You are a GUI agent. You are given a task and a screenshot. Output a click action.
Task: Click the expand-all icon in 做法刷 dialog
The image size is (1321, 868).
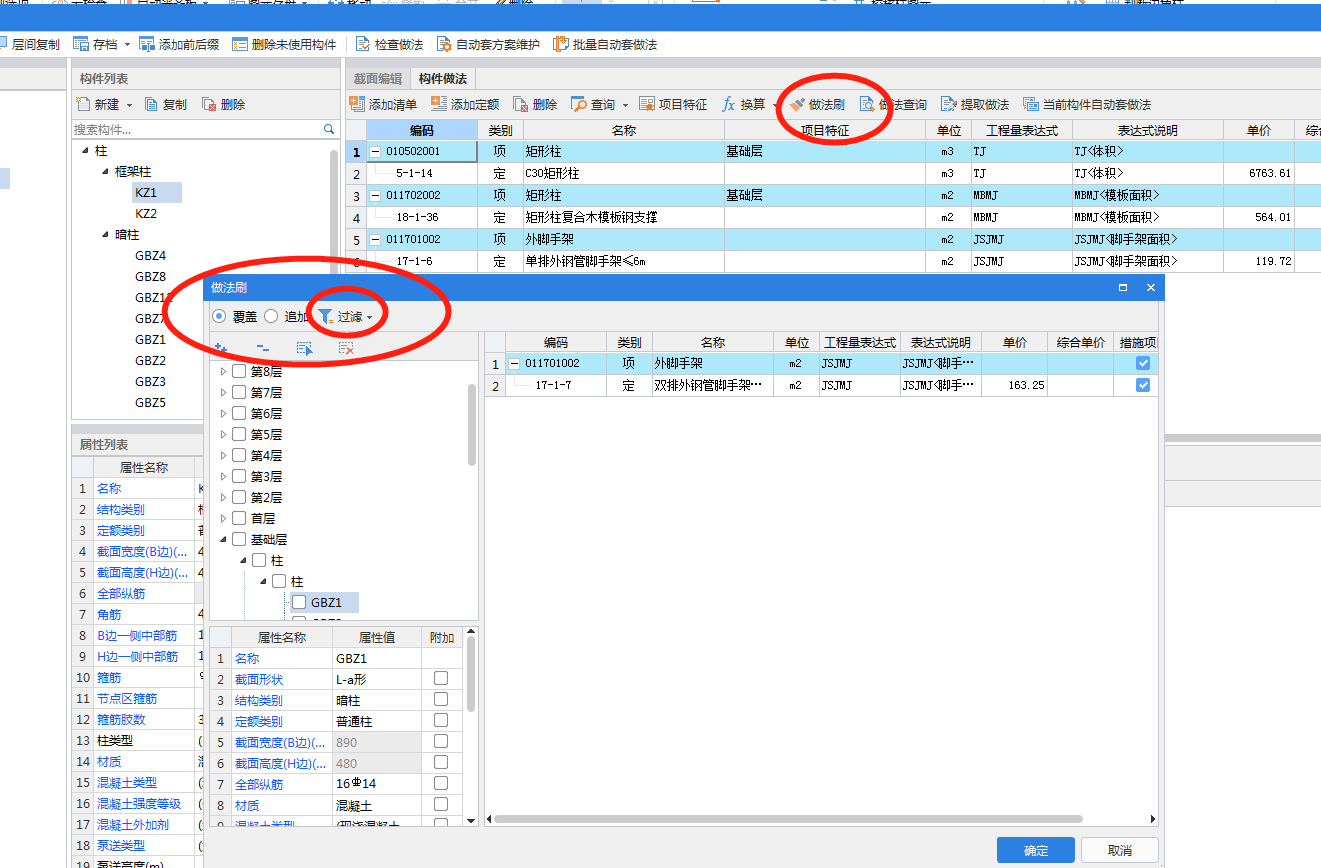[x=221, y=348]
